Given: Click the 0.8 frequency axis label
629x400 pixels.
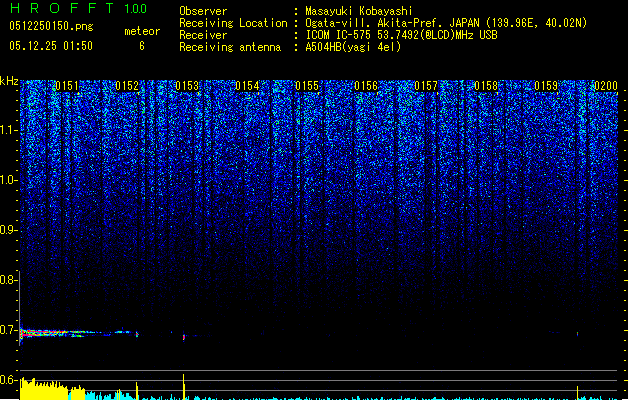Looking at the screenshot, I should coord(8,280).
